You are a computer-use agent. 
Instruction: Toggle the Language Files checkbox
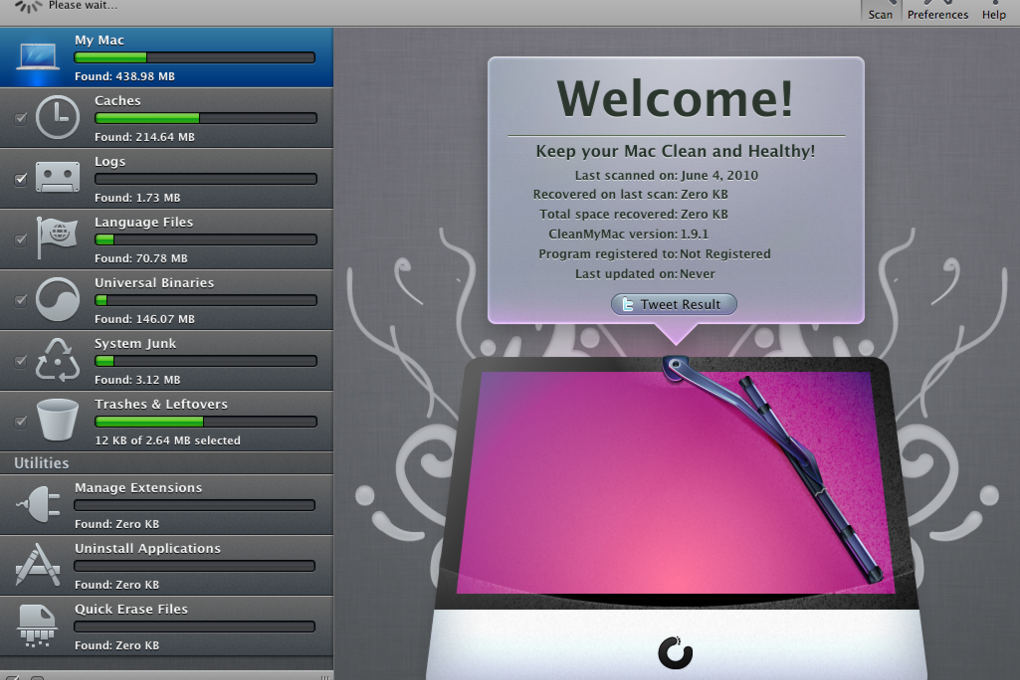[x=21, y=239]
